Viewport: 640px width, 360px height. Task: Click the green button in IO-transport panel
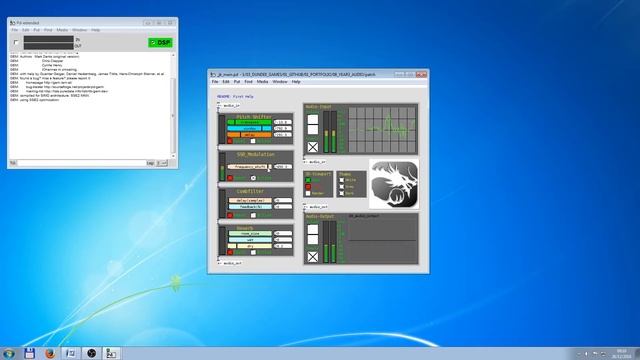click(308, 180)
